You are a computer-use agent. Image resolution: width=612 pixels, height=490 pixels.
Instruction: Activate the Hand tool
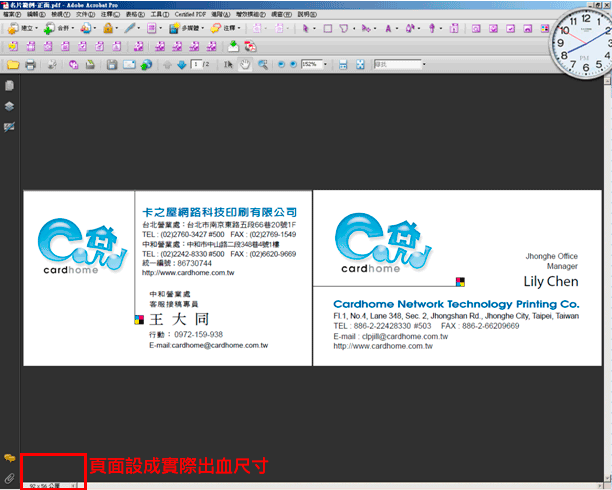(x=245, y=65)
